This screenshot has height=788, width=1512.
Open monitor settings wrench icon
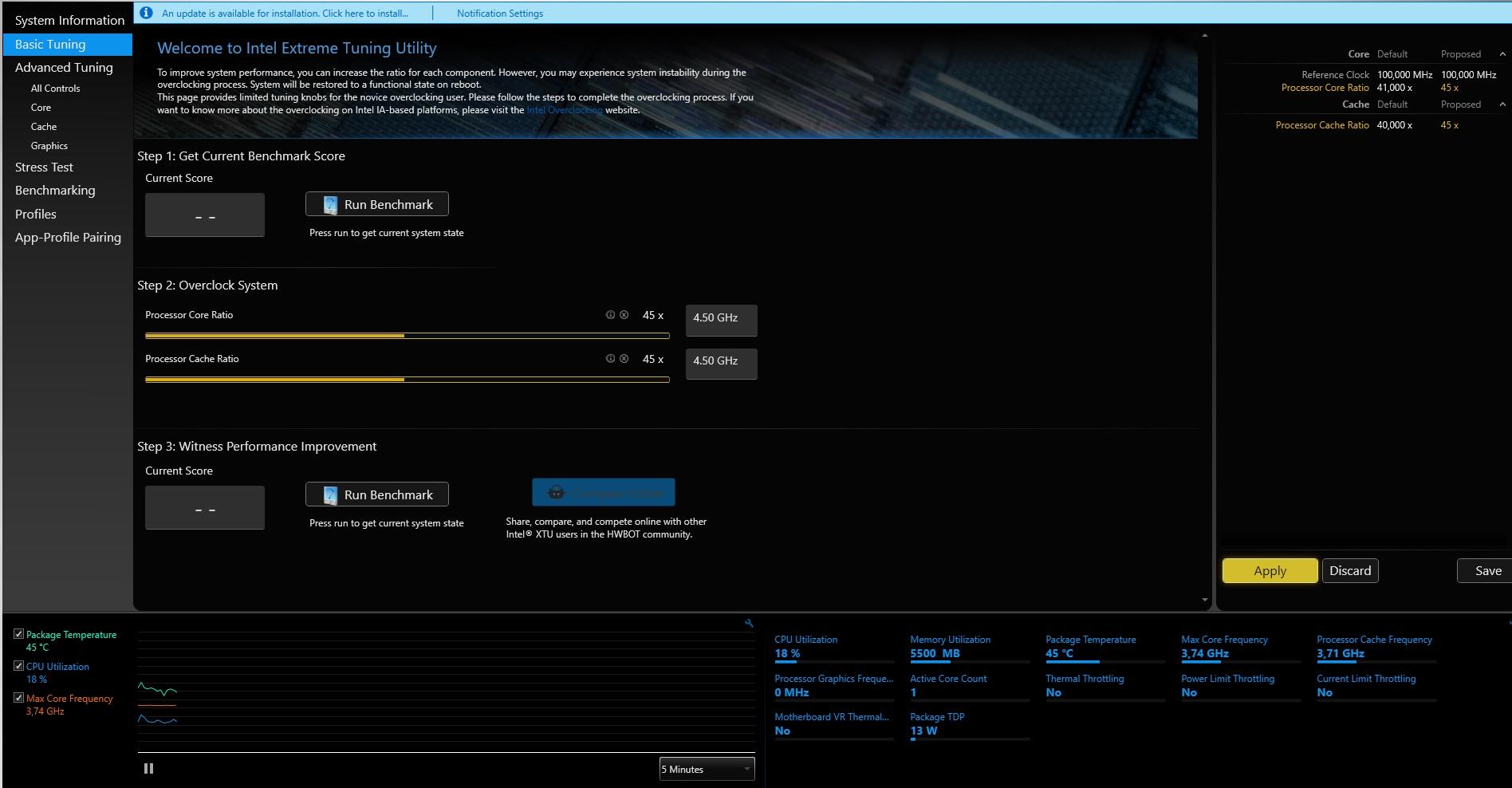749,623
